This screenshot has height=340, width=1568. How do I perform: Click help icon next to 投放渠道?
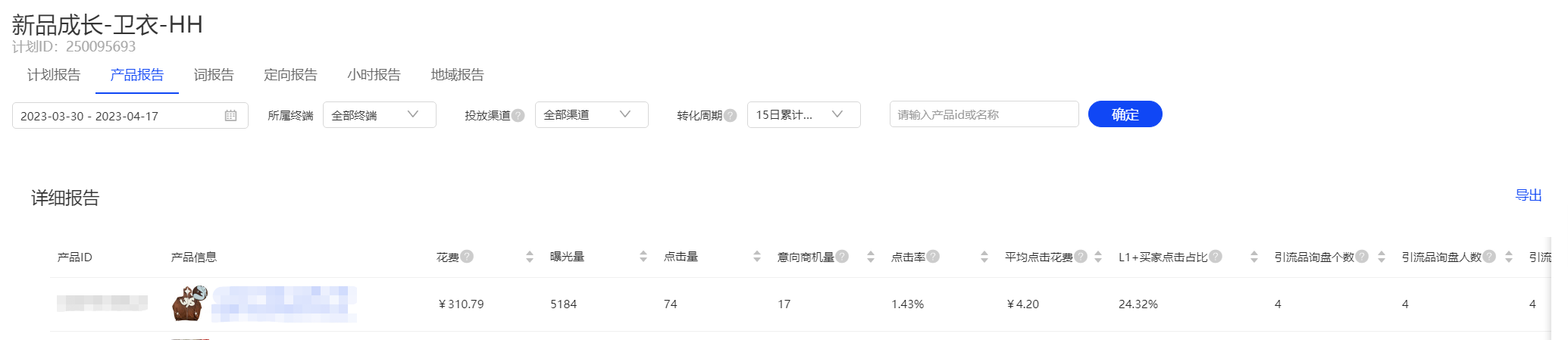pyautogui.click(x=518, y=115)
